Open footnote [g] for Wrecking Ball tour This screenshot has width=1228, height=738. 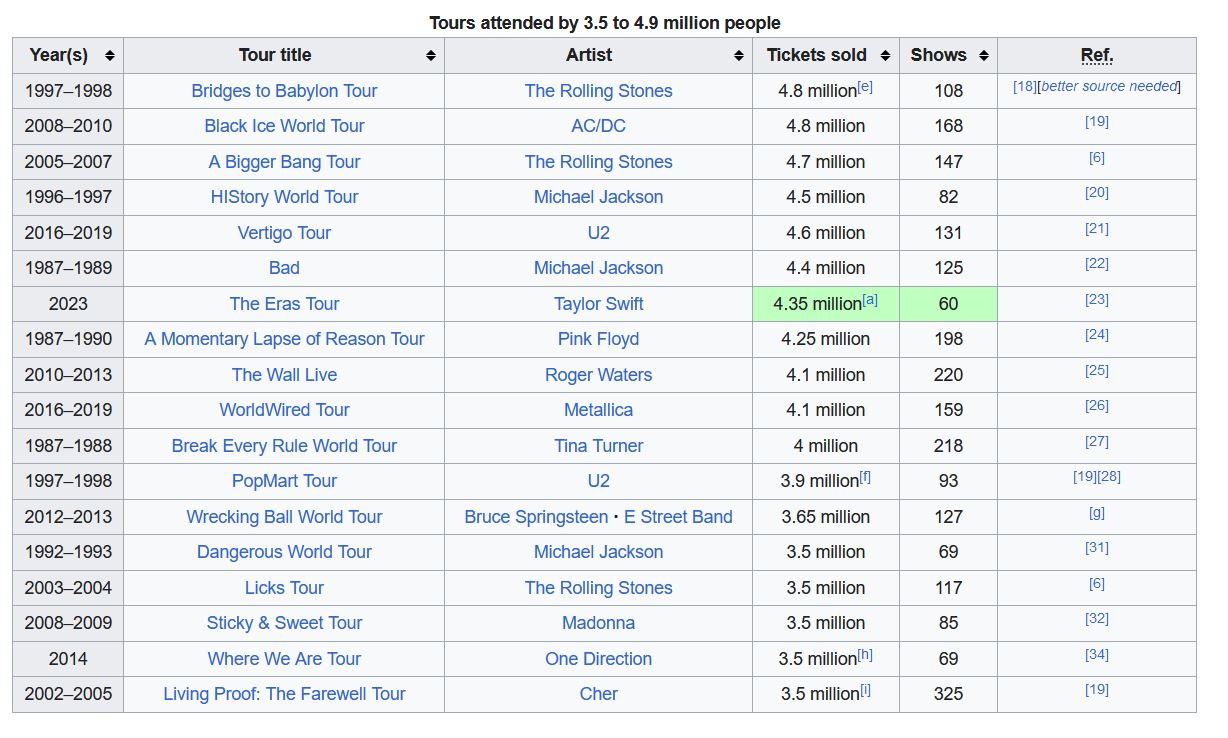pos(1096,513)
